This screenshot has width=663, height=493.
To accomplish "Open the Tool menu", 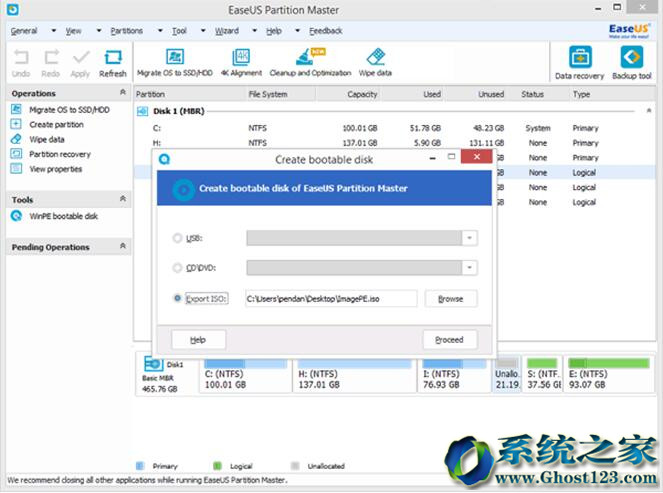I will pyautogui.click(x=179, y=31).
